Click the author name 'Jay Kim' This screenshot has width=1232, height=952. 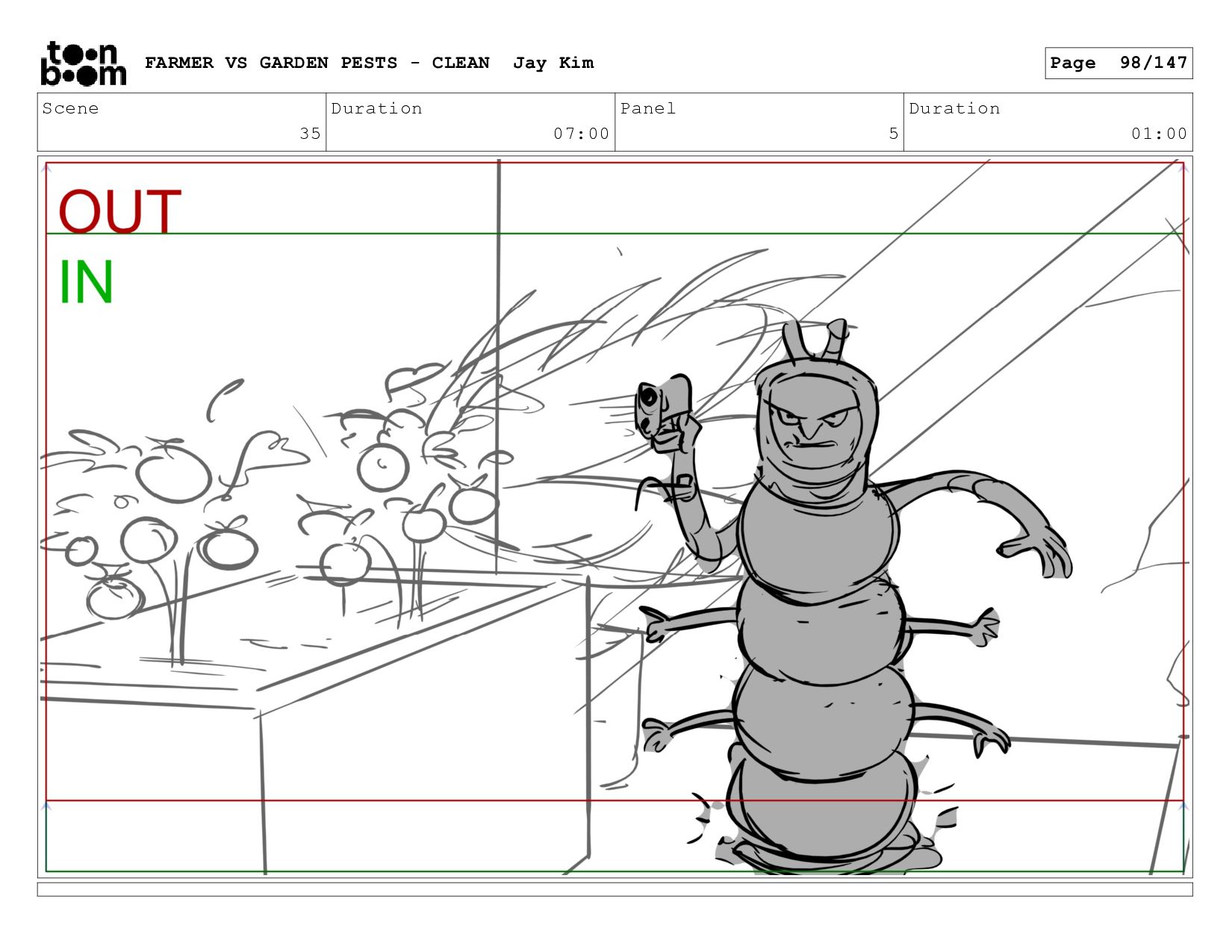553,63
